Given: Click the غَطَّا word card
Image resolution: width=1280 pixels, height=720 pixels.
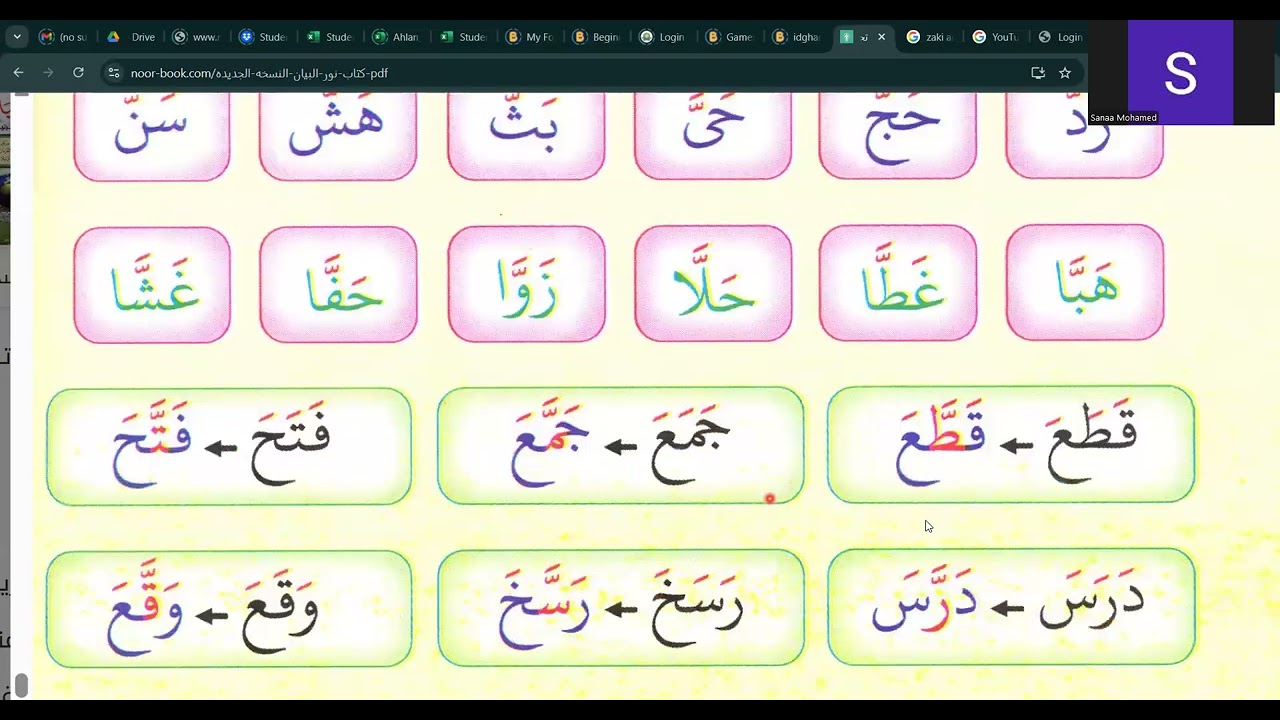Looking at the screenshot, I should pyautogui.click(x=898, y=283).
